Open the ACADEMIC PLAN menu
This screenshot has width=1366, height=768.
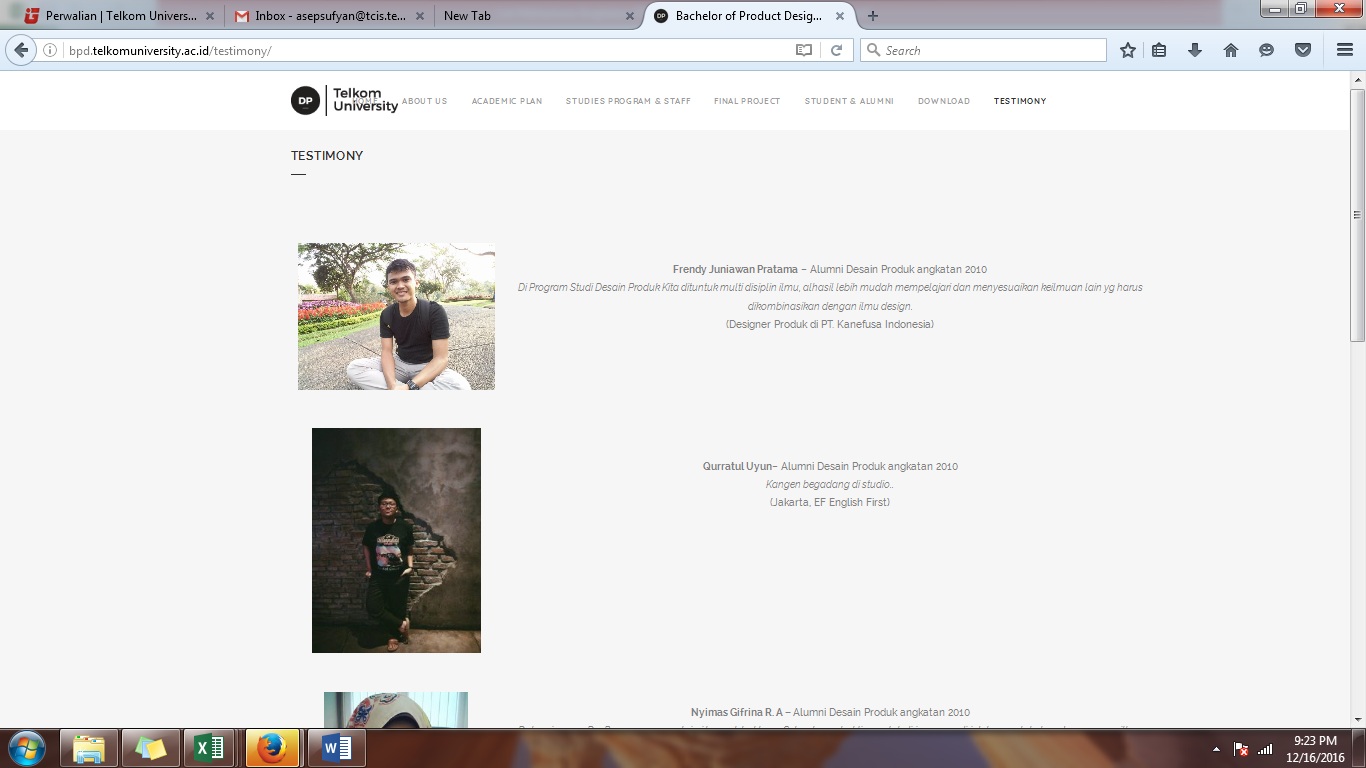click(507, 101)
